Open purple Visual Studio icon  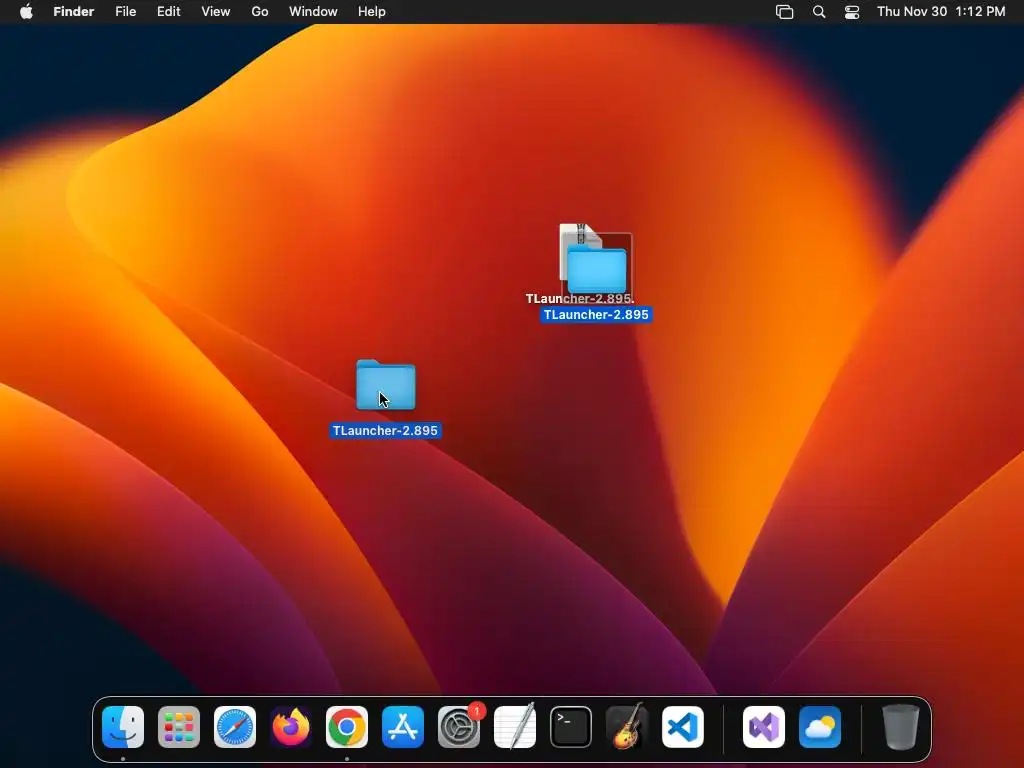click(x=764, y=727)
